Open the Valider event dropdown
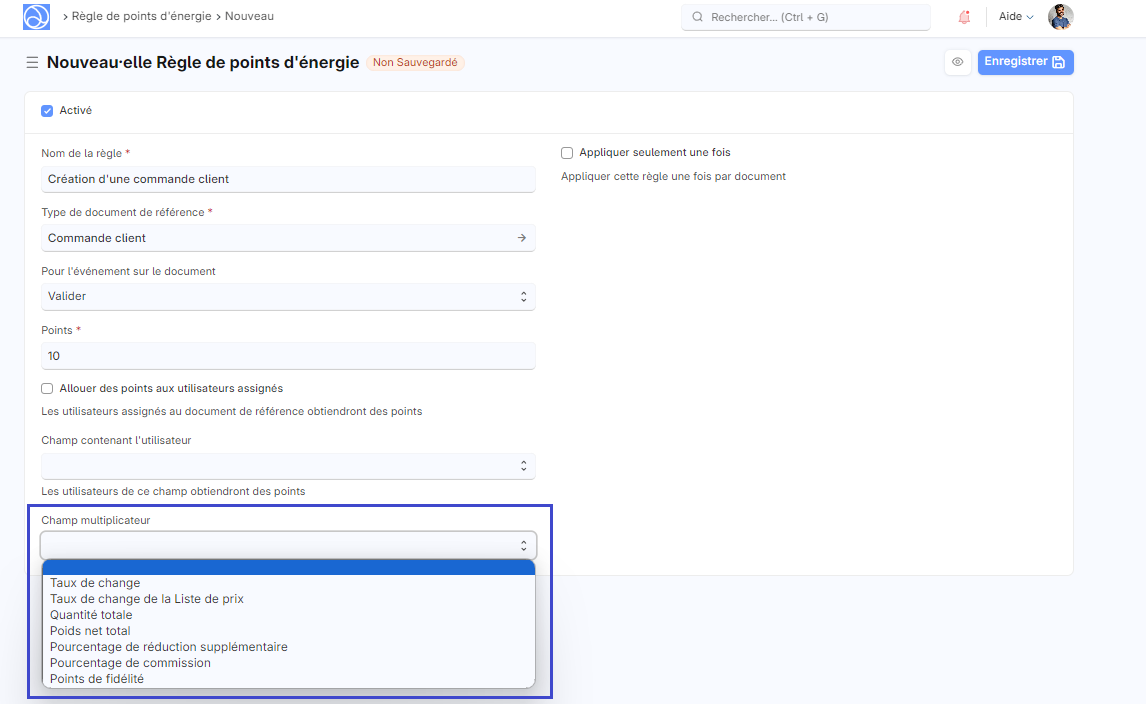Screen dimensions: 1146x704 tap(288, 297)
